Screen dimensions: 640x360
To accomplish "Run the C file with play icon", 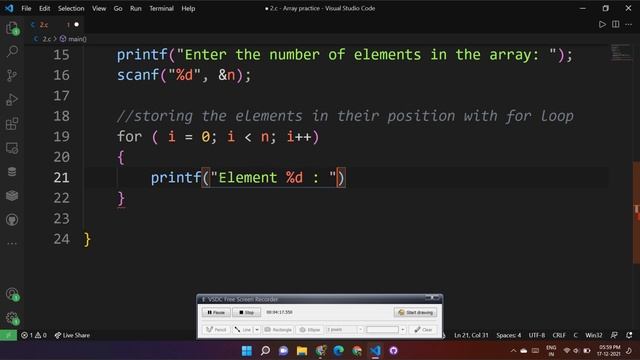I will (602, 24).
